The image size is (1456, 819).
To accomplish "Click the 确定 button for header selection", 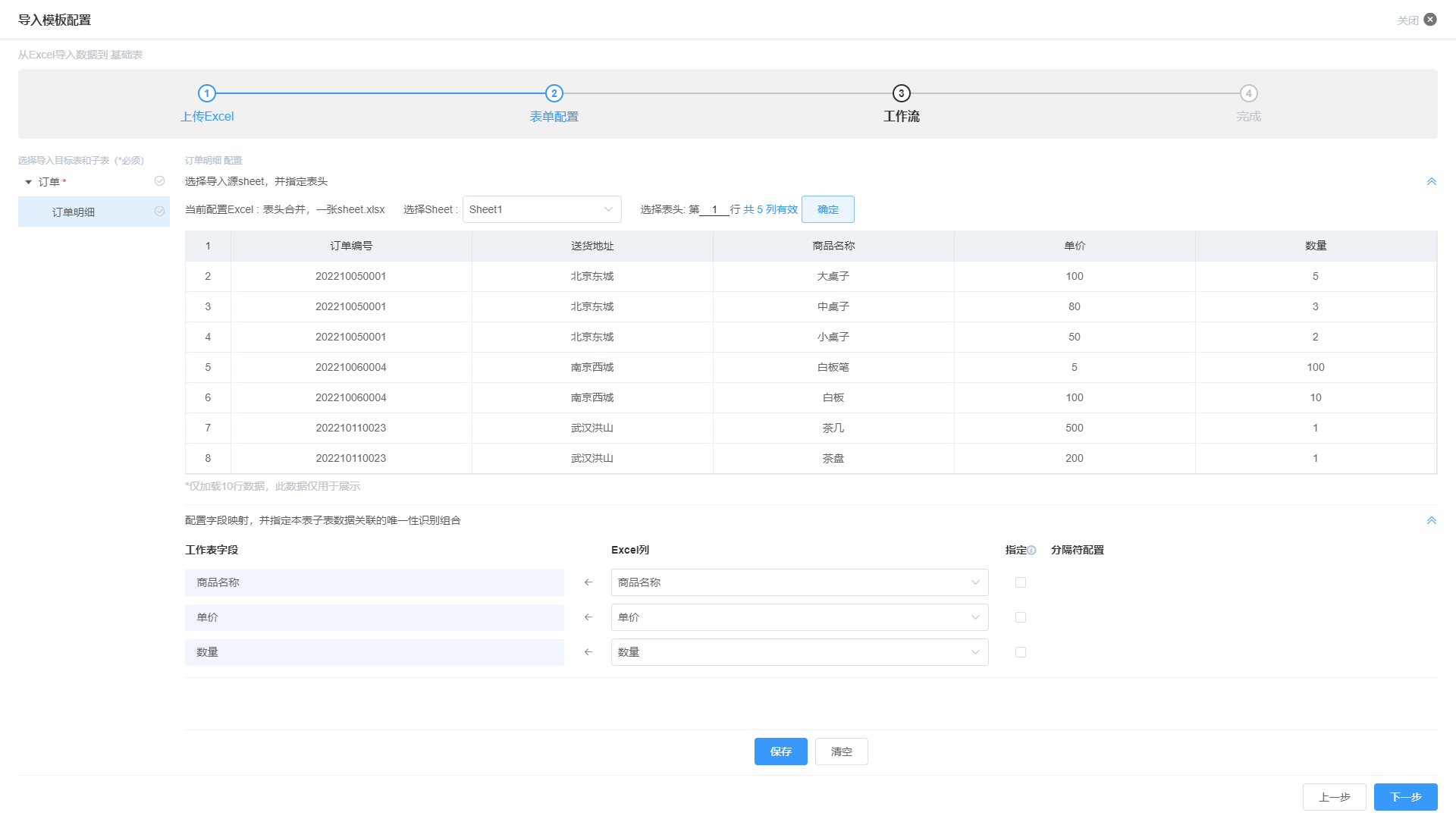I will tap(828, 209).
